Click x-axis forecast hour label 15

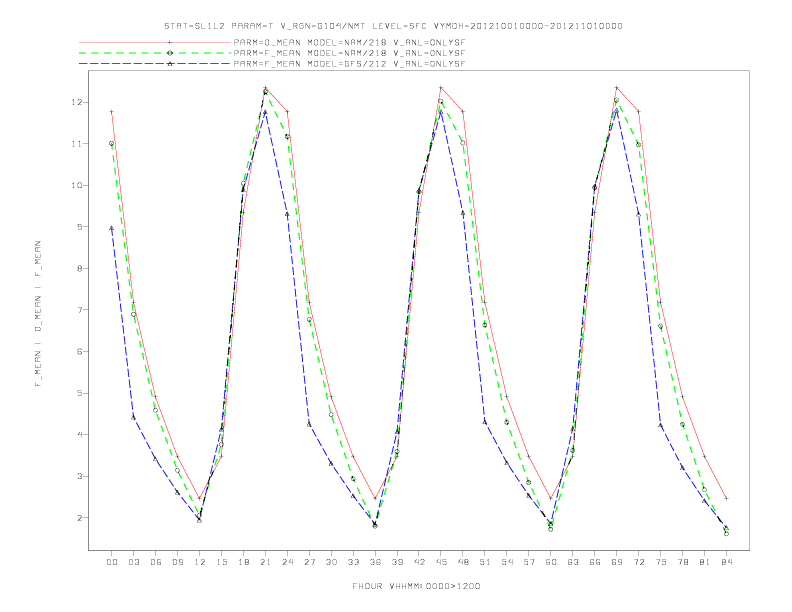point(221,562)
